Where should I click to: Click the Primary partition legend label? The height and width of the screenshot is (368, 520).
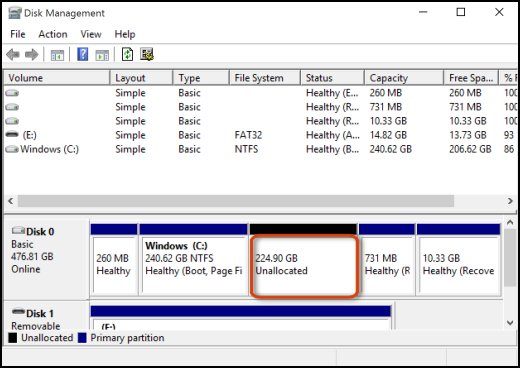click(x=127, y=338)
